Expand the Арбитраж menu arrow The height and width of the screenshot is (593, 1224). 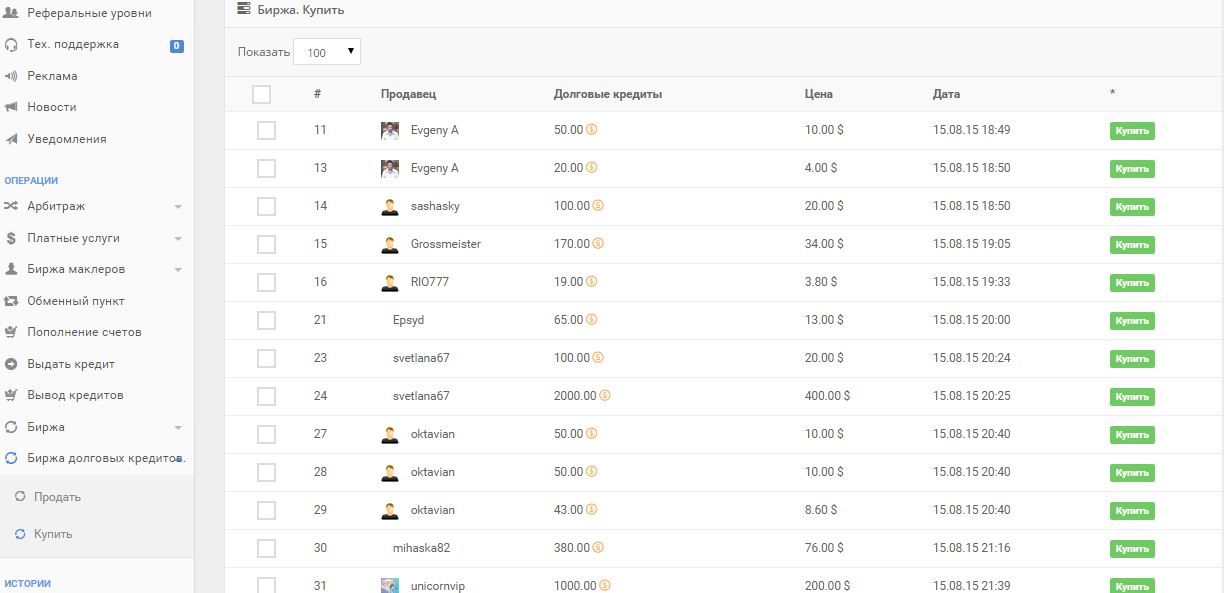pos(178,207)
